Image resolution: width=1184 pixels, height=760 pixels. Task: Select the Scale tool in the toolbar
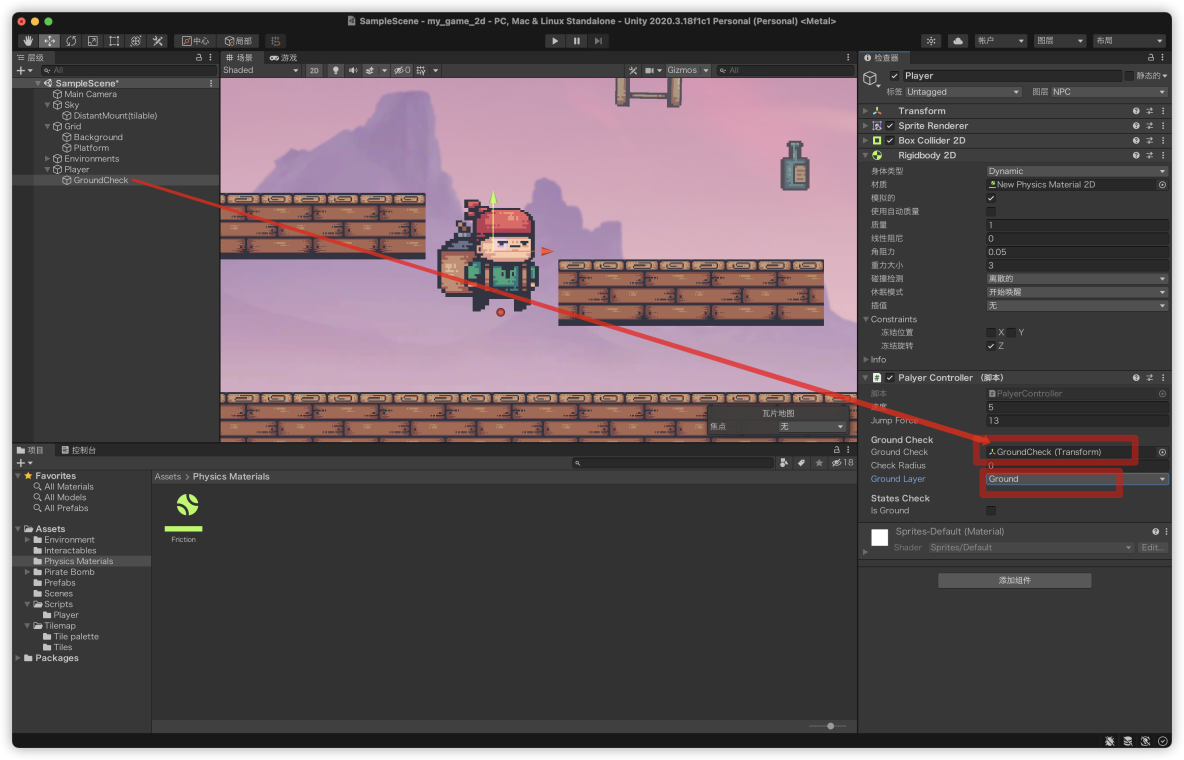[93, 41]
